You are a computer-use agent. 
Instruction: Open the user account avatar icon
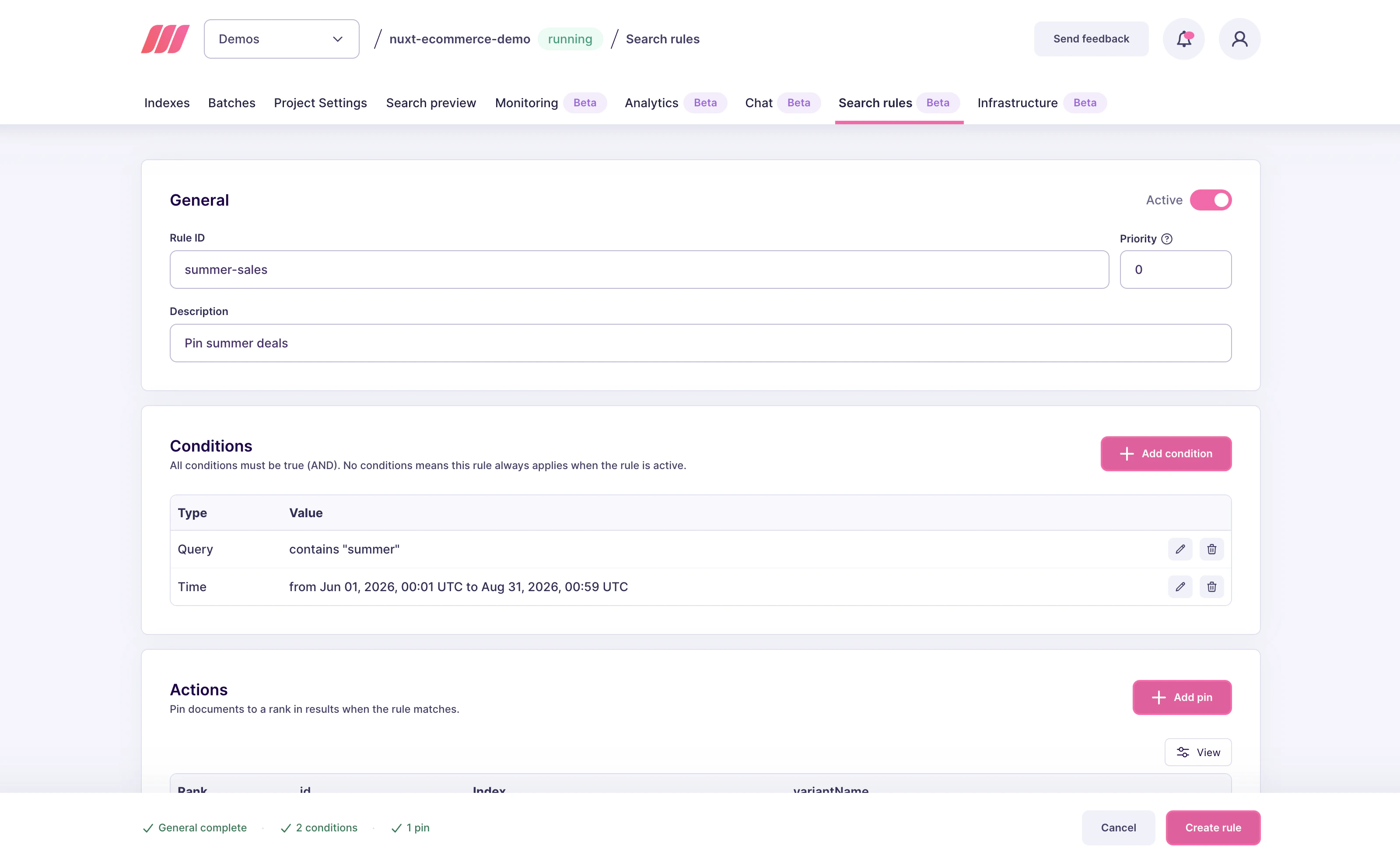click(1239, 39)
